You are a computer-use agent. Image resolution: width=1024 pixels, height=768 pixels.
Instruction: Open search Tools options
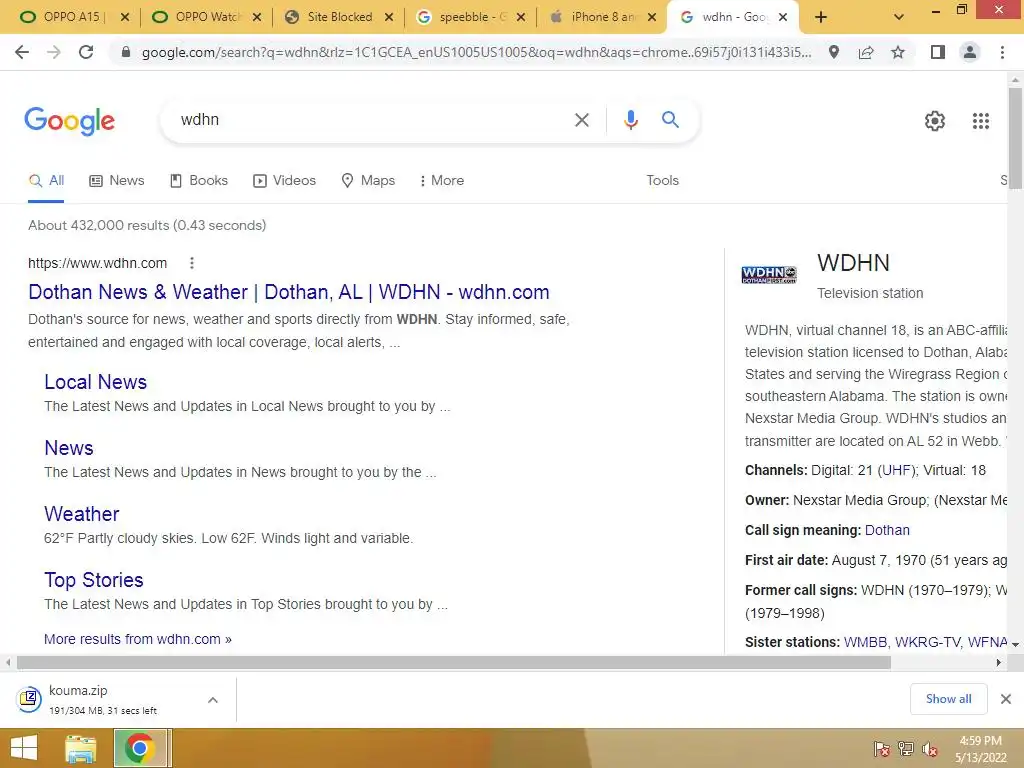[662, 181]
